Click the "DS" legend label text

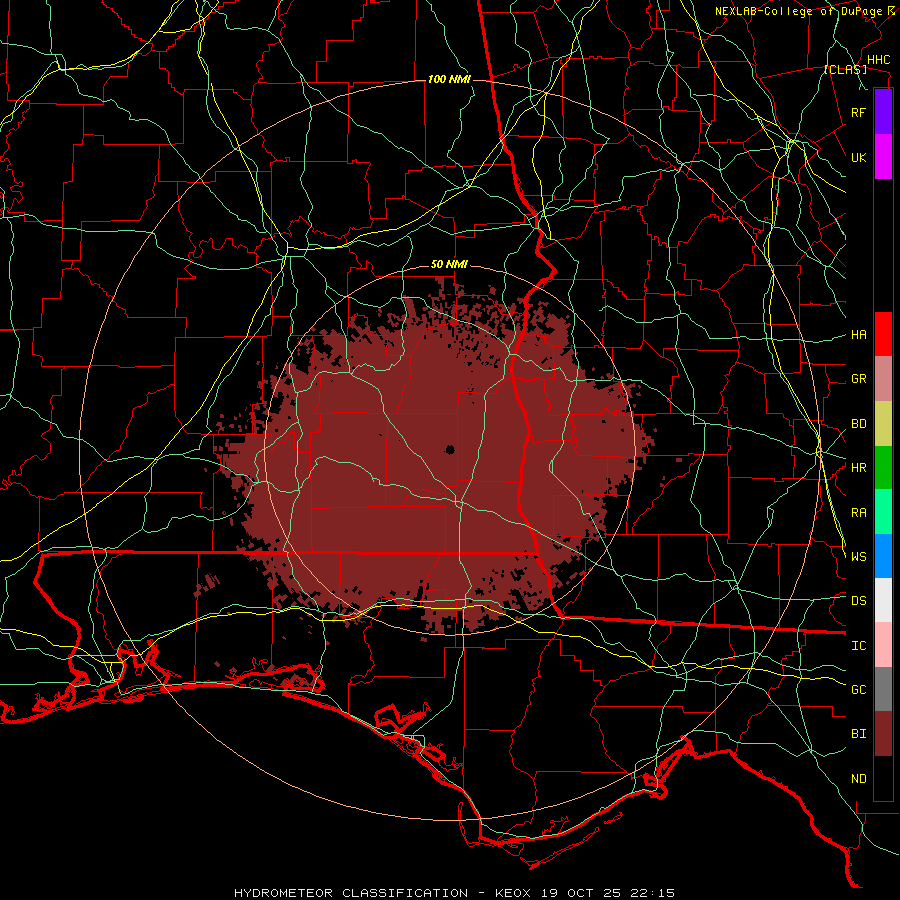click(x=858, y=601)
